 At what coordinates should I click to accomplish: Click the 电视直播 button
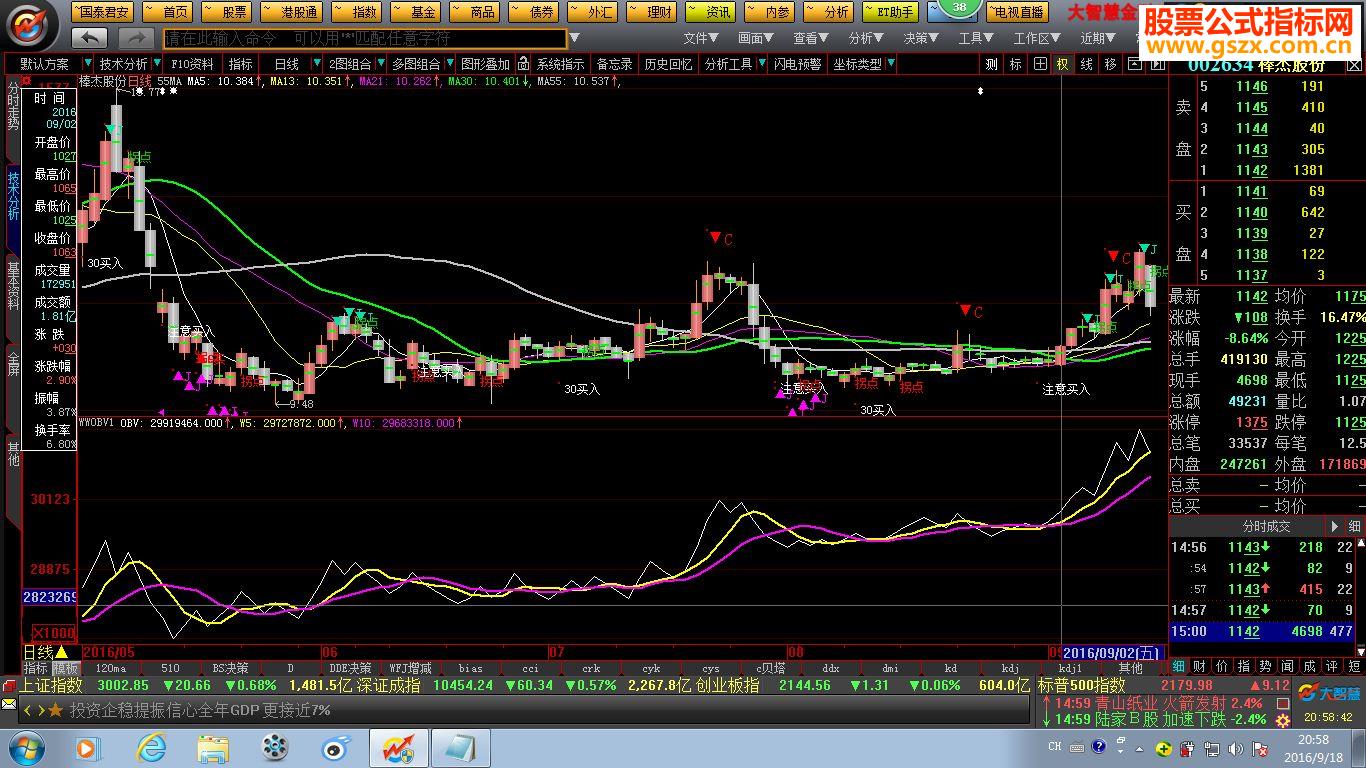click(1016, 12)
